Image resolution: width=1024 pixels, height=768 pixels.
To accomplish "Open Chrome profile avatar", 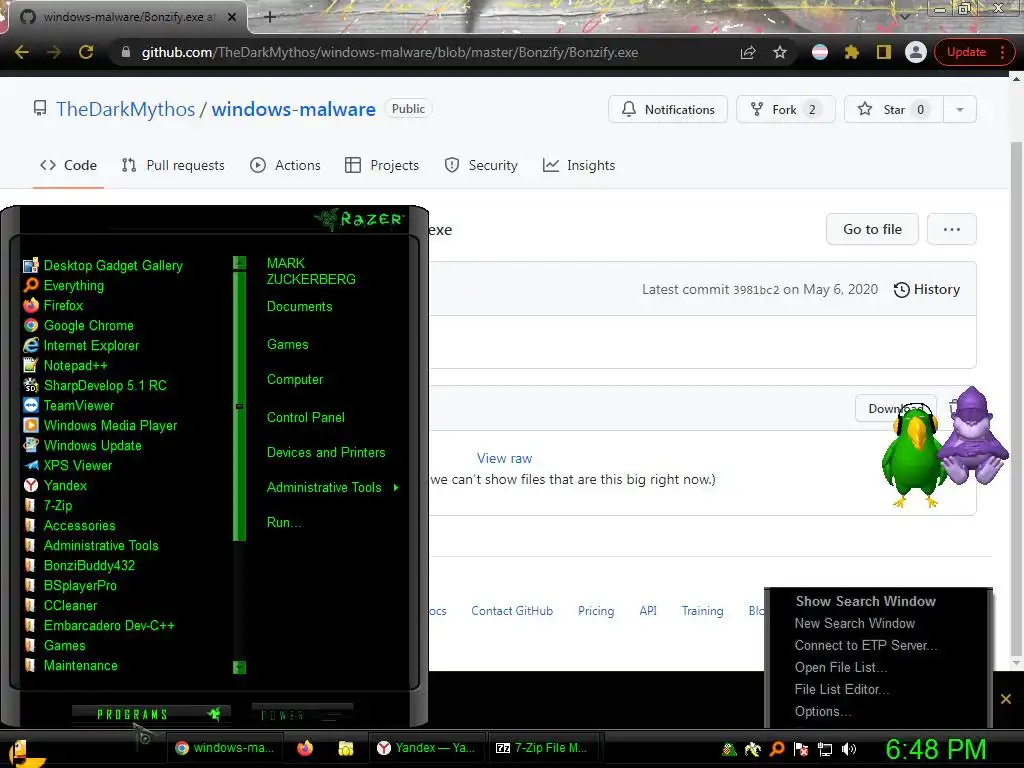I will click(x=916, y=52).
